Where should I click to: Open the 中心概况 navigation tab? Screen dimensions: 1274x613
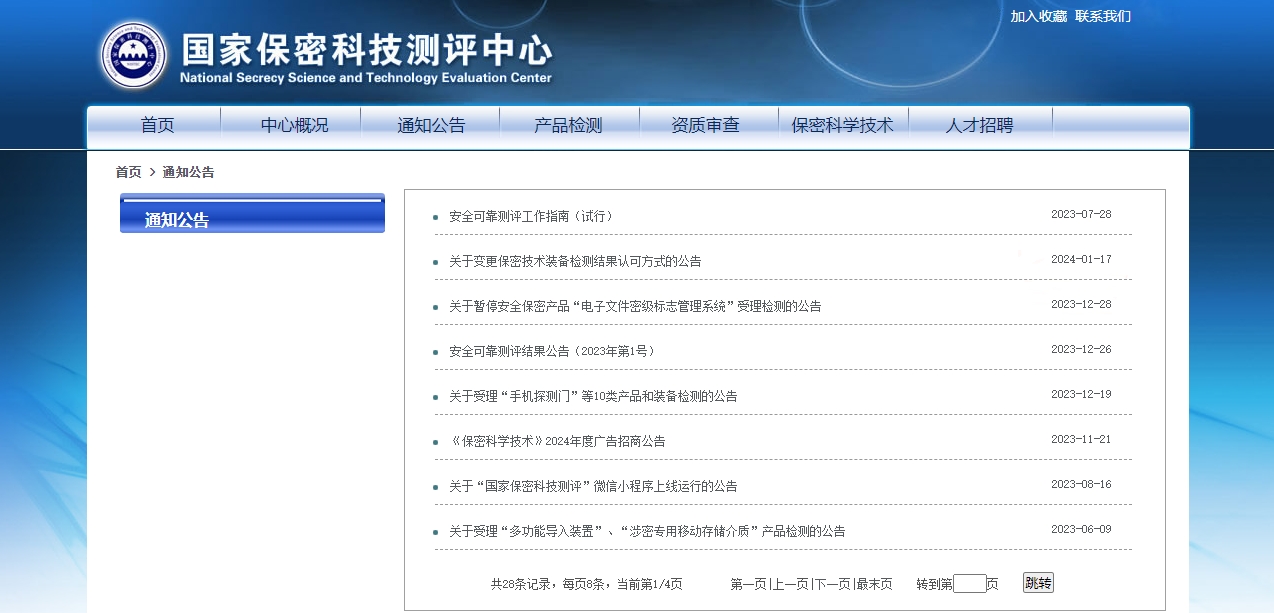[294, 126]
